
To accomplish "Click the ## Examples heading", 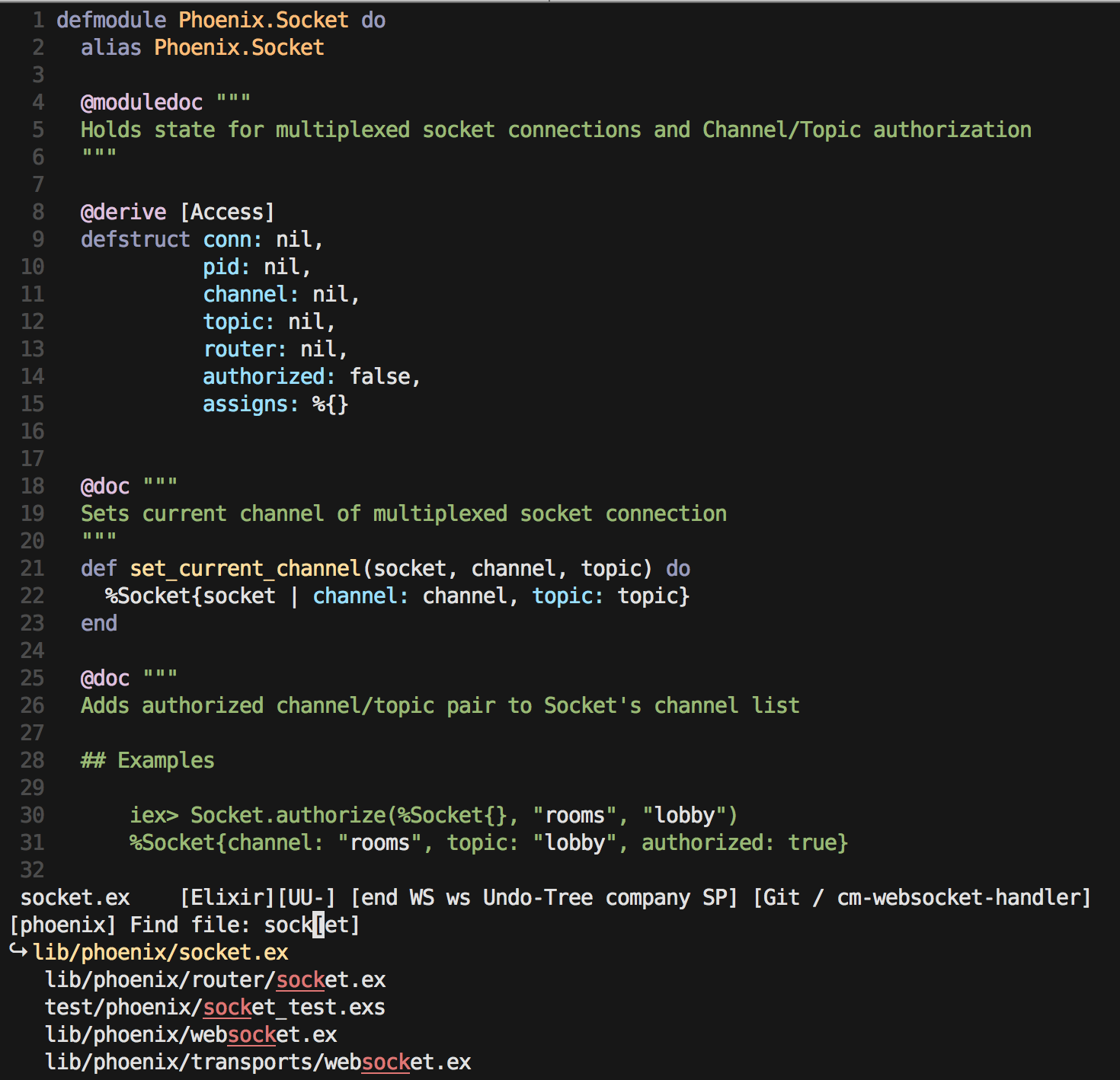I will coord(148,760).
